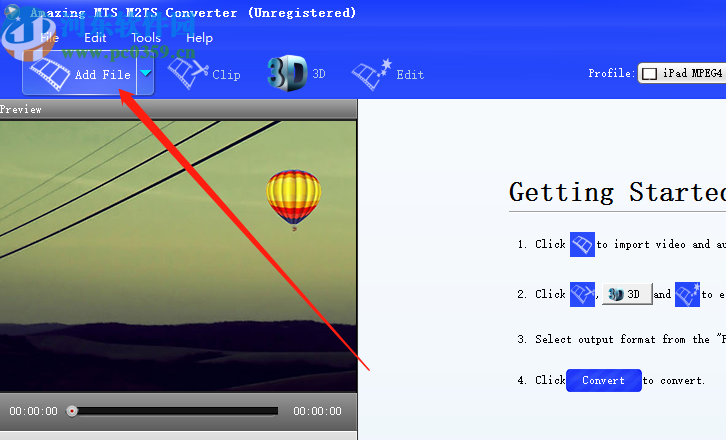Click the Convert button in step 4
Screen dimensions: 726x440
pos(604,380)
